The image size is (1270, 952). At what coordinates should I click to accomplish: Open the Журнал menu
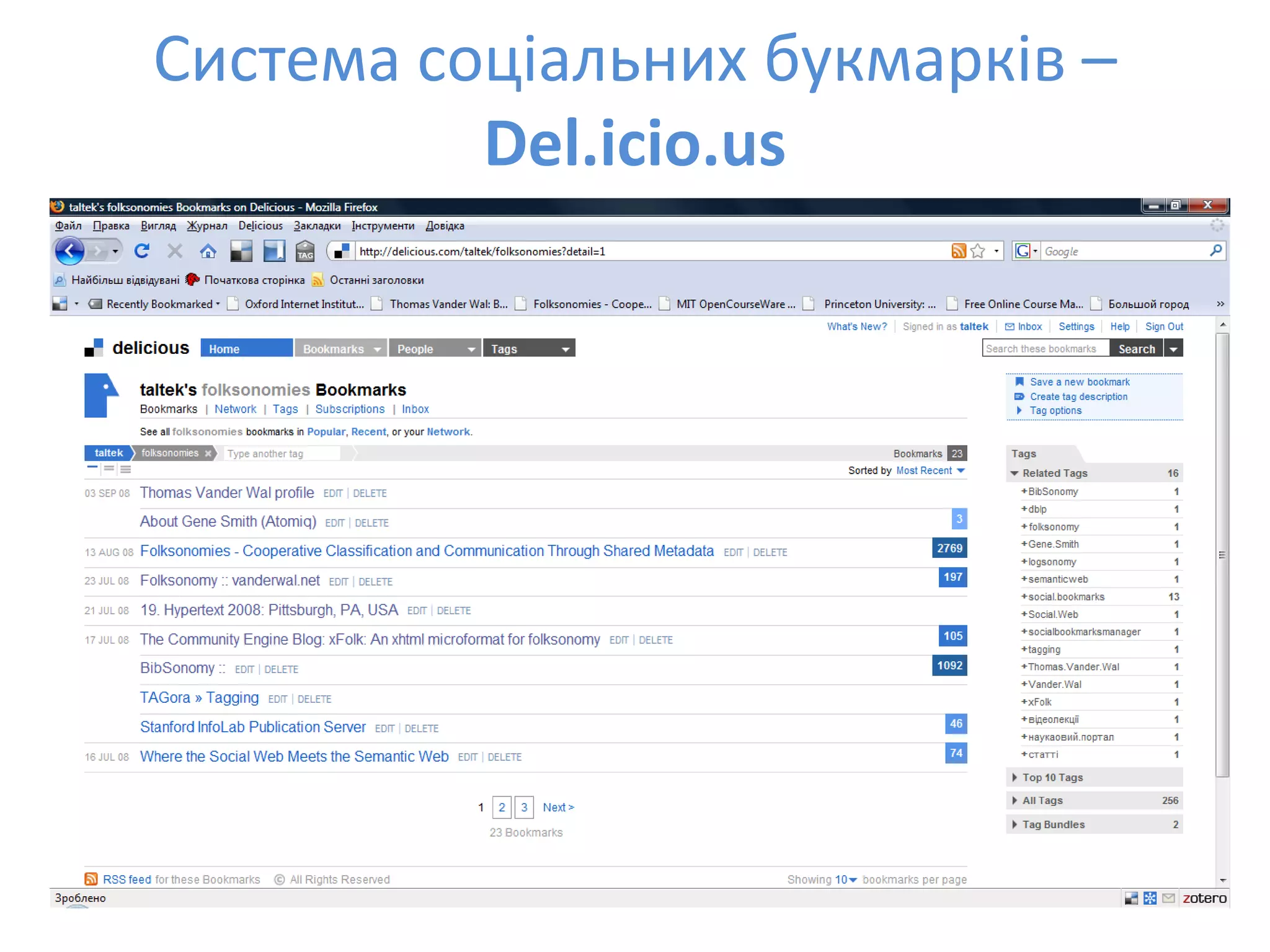(207, 226)
